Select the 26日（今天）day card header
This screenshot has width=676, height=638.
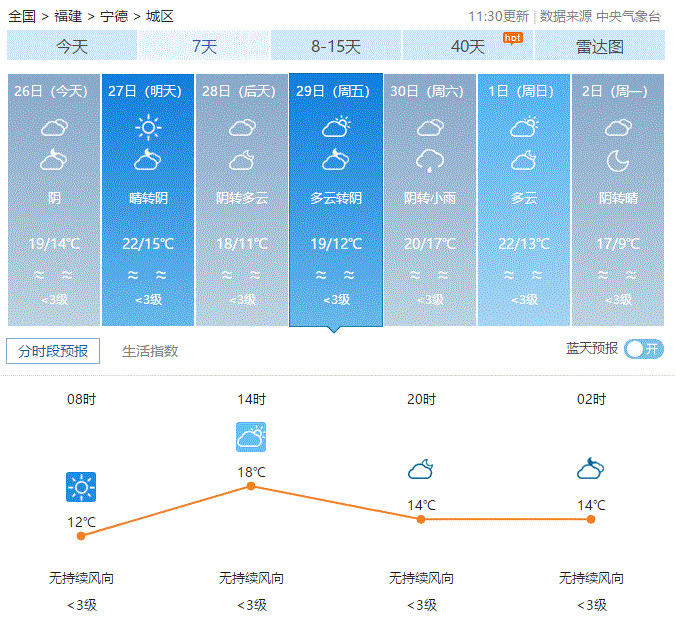tap(51, 91)
